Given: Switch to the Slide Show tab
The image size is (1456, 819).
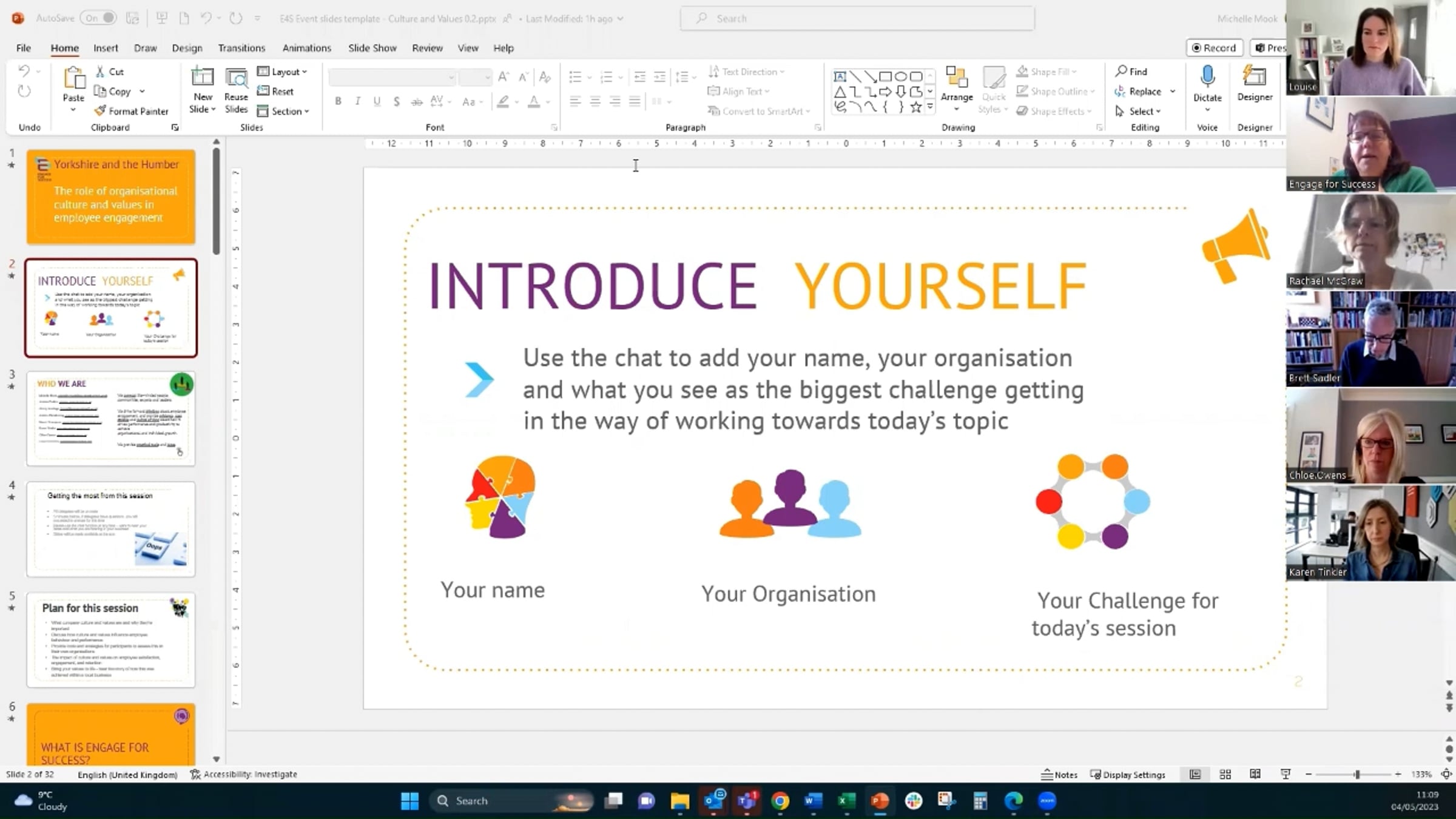Looking at the screenshot, I should click(372, 48).
